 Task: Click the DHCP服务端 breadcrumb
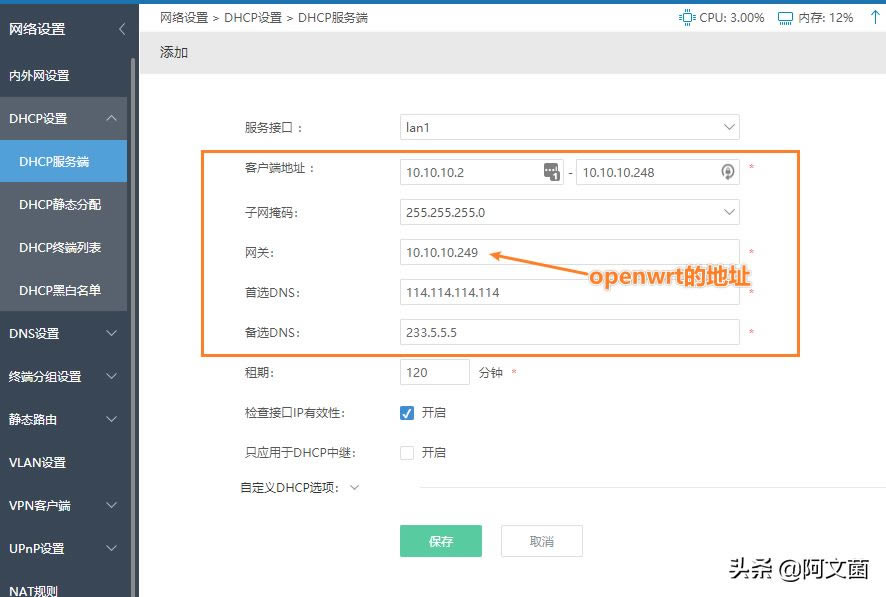click(x=333, y=18)
